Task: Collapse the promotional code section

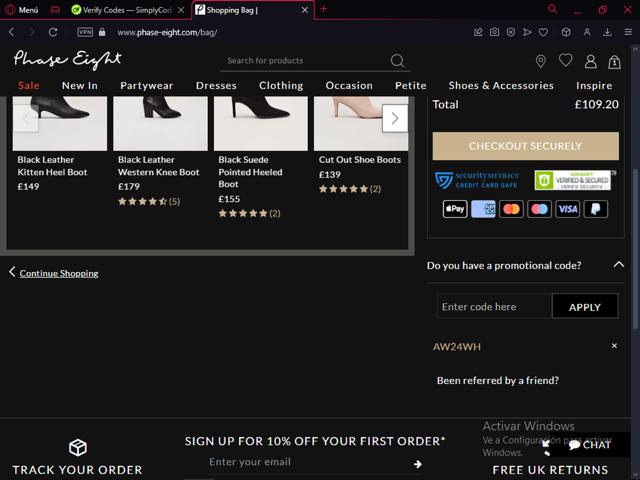Action: [x=619, y=264]
